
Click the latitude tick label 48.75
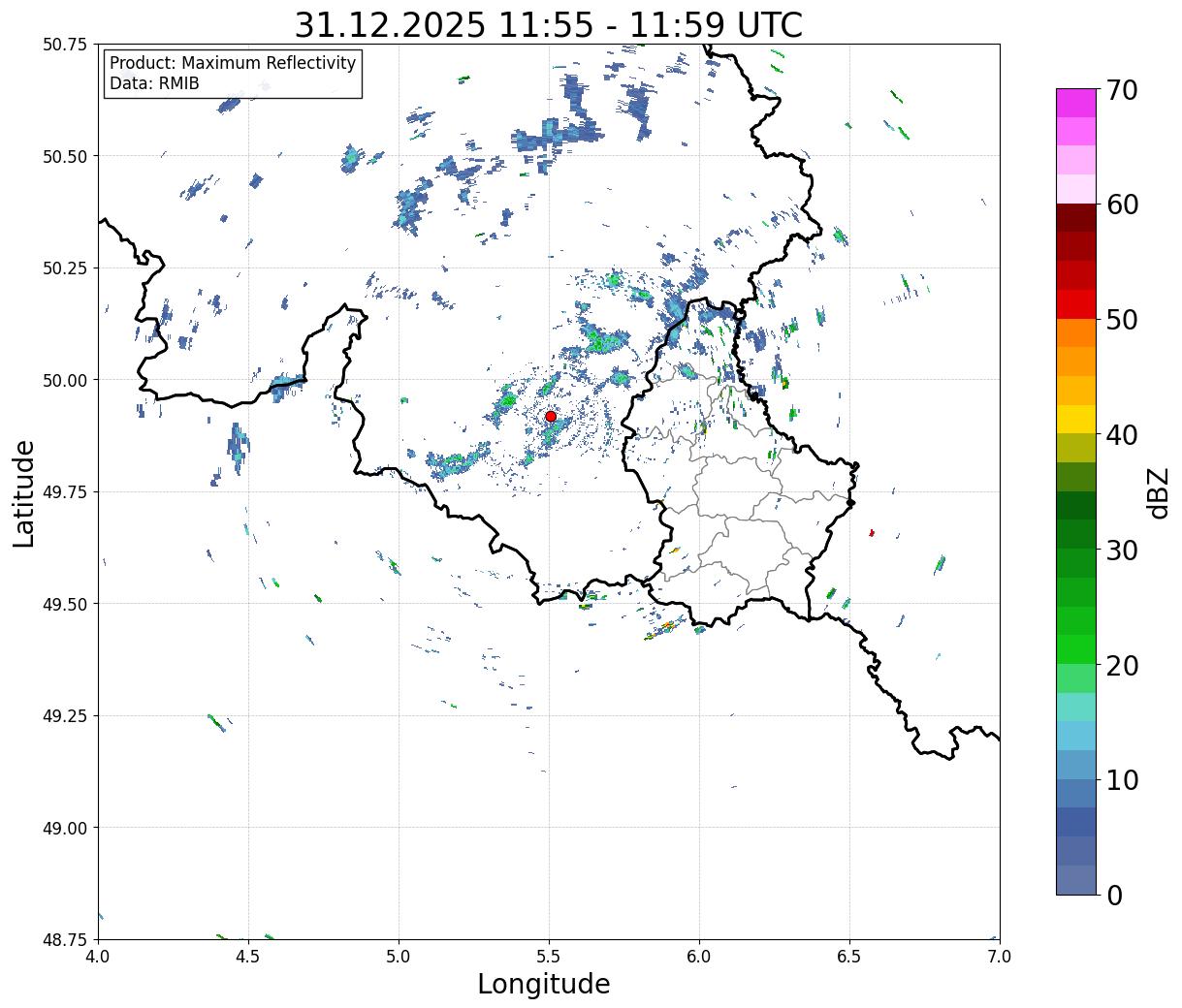tap(66, 939)
